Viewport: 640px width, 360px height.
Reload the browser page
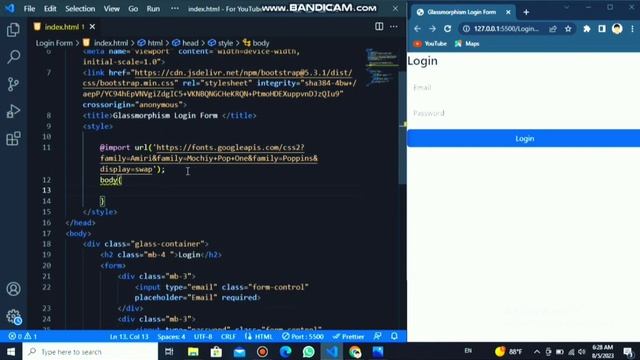(448, 29)
